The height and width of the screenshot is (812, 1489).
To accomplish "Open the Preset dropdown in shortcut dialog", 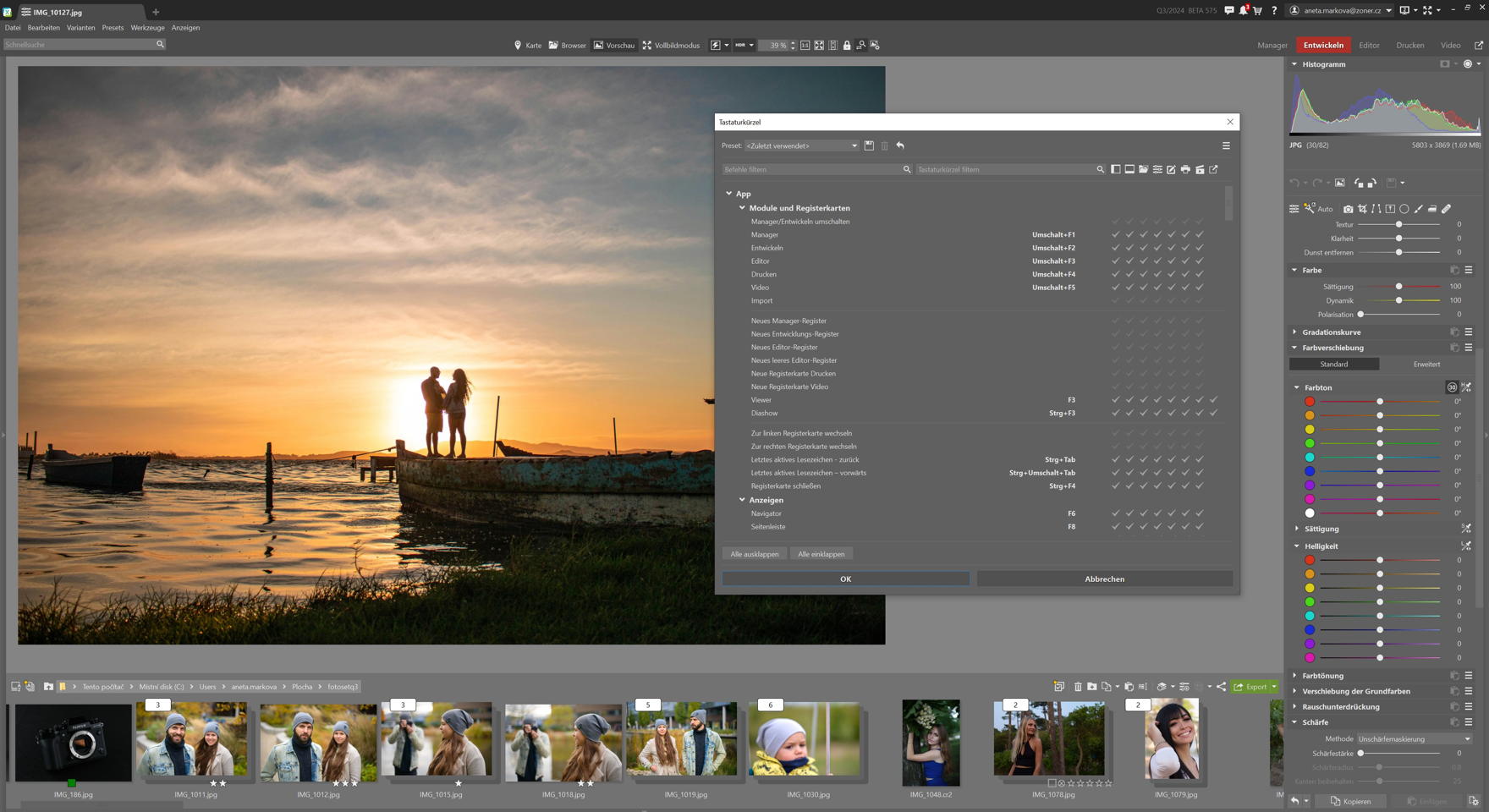I will [x=801, y=145].
